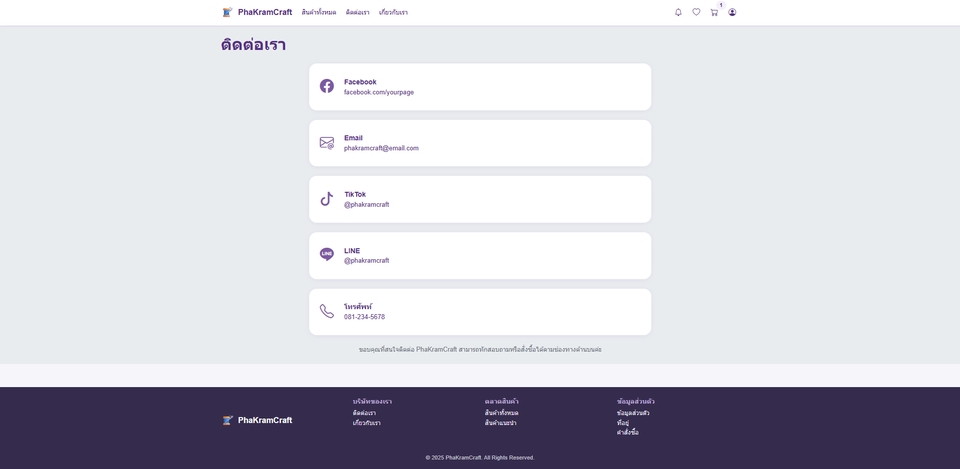The width and height of the screenshot is (960, 469).
Task: Open ข้อมูลส่วนตัว link in footer
Action: [633, 413]
